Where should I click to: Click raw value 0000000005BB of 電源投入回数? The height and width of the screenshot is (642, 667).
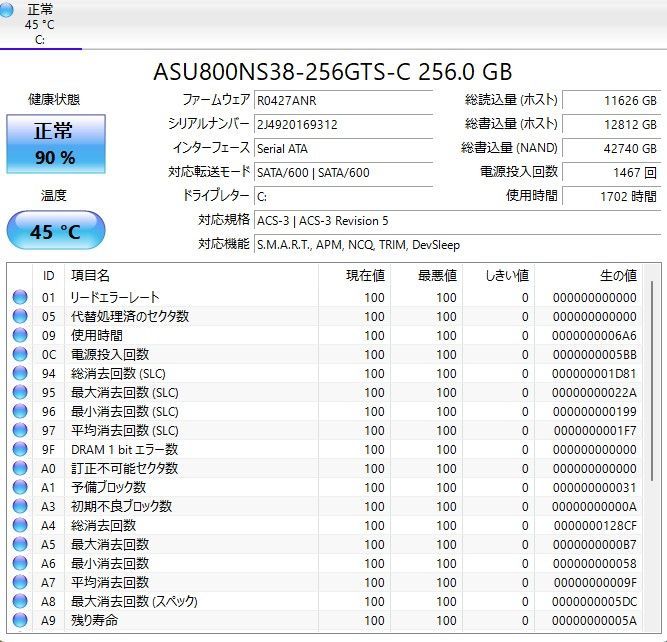pyautogui.click(x=594, y=354)
